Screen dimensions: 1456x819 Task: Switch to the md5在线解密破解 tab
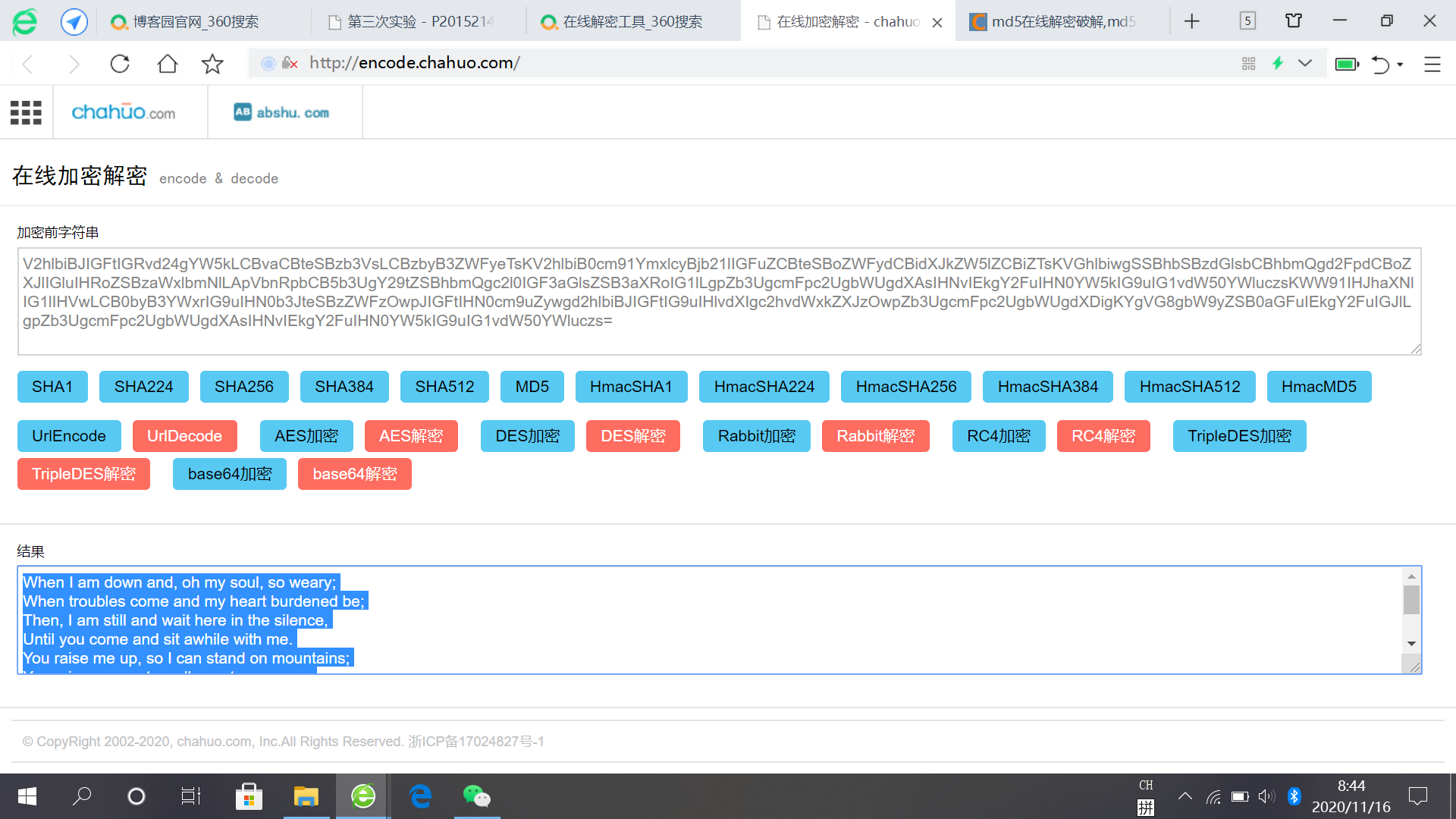(x=1062, y=22)
